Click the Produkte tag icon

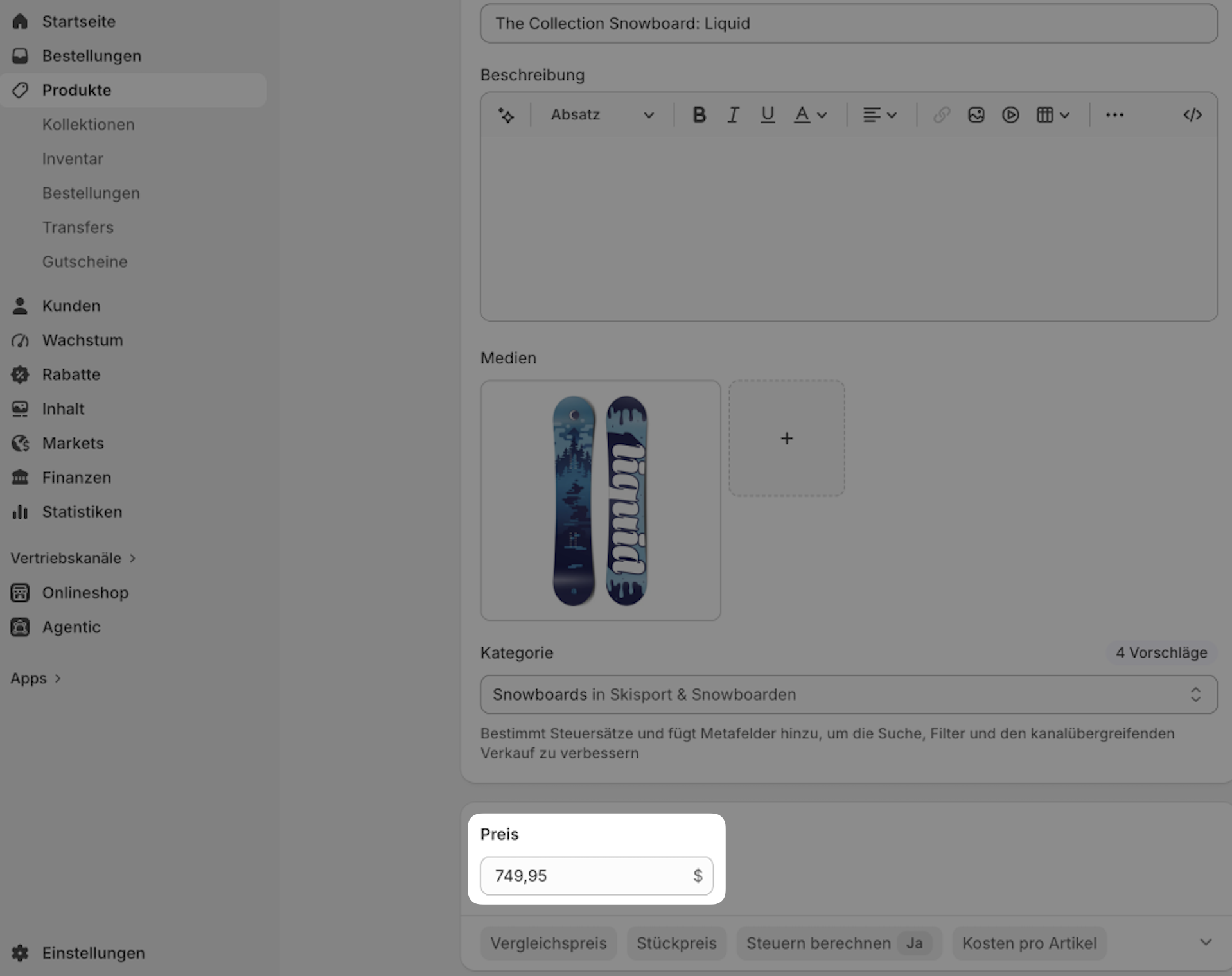20,90
